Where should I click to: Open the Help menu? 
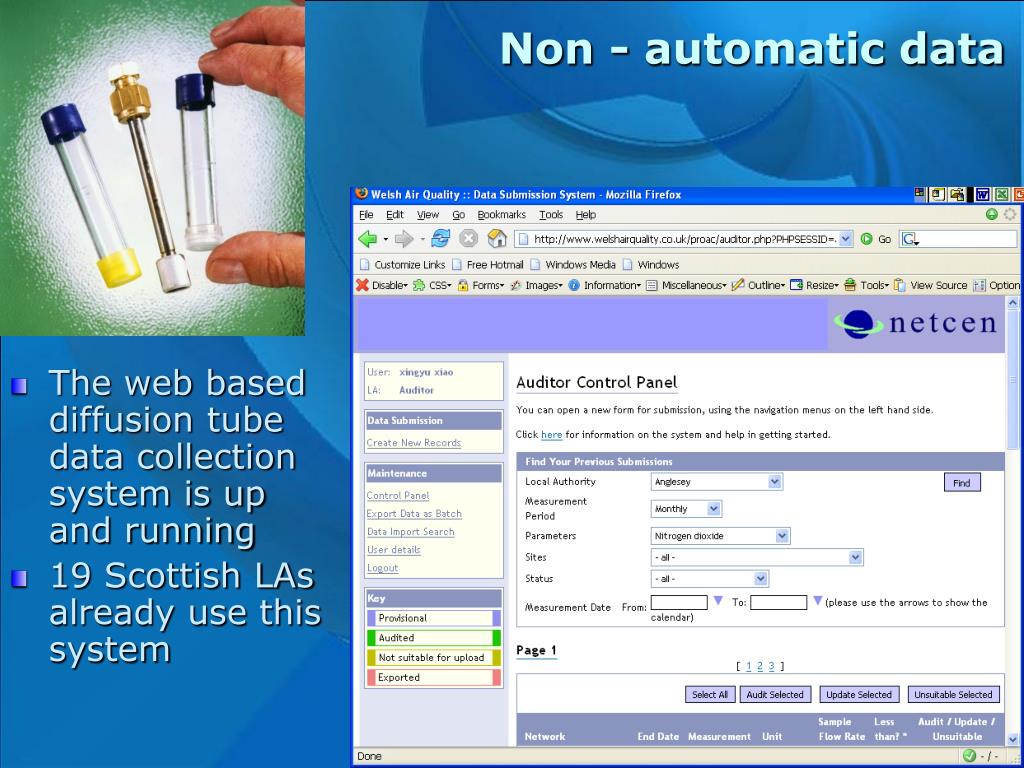point(586,215)
